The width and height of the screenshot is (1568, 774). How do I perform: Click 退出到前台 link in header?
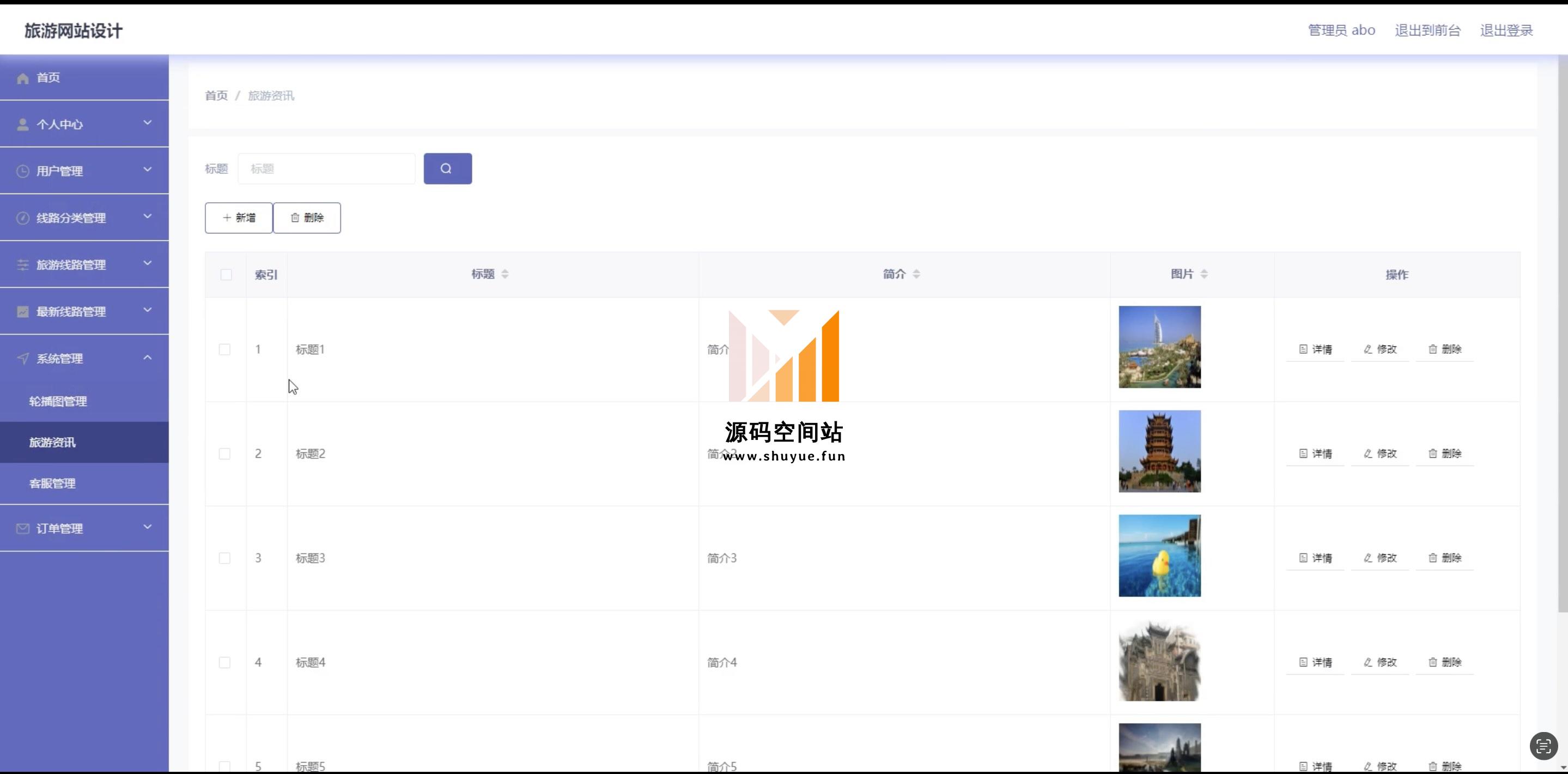pos(1427,31)
